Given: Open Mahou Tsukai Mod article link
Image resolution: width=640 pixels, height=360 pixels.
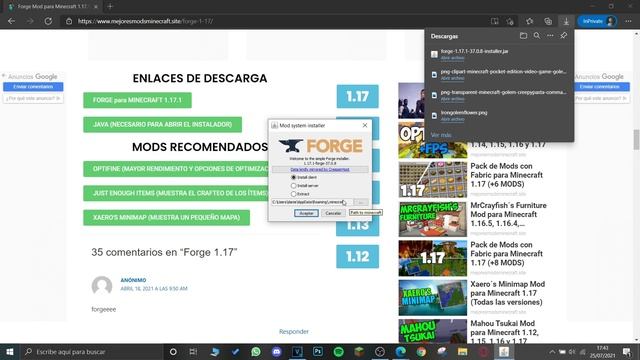Looking at the screenshot, I should click(504, 332).
